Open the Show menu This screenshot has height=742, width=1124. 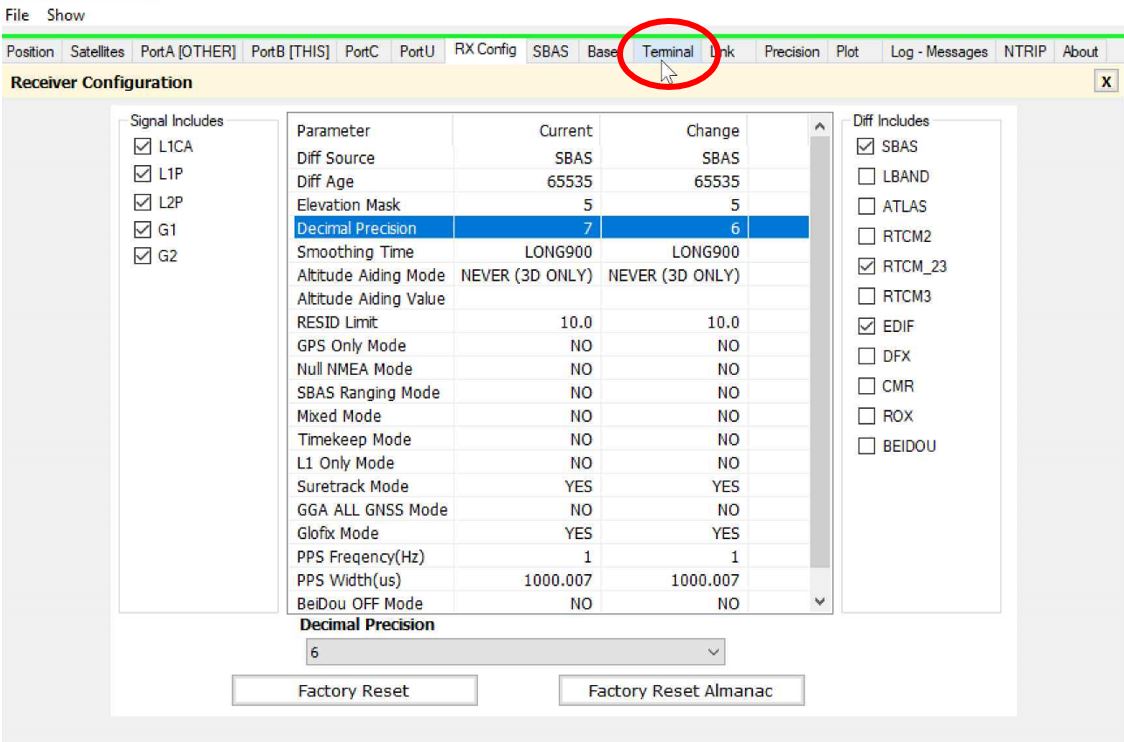tap(66, 14)
